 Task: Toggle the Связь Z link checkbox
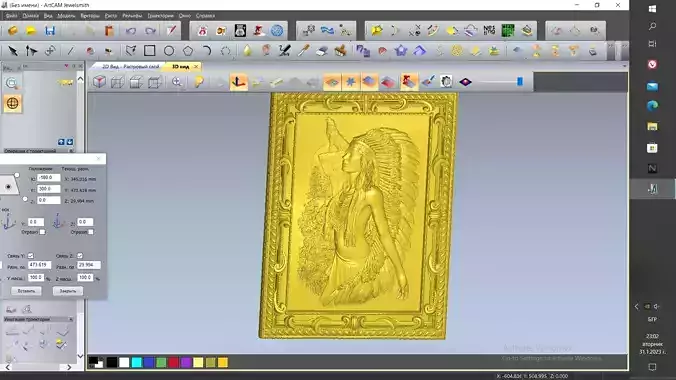[x=80, y=256]
